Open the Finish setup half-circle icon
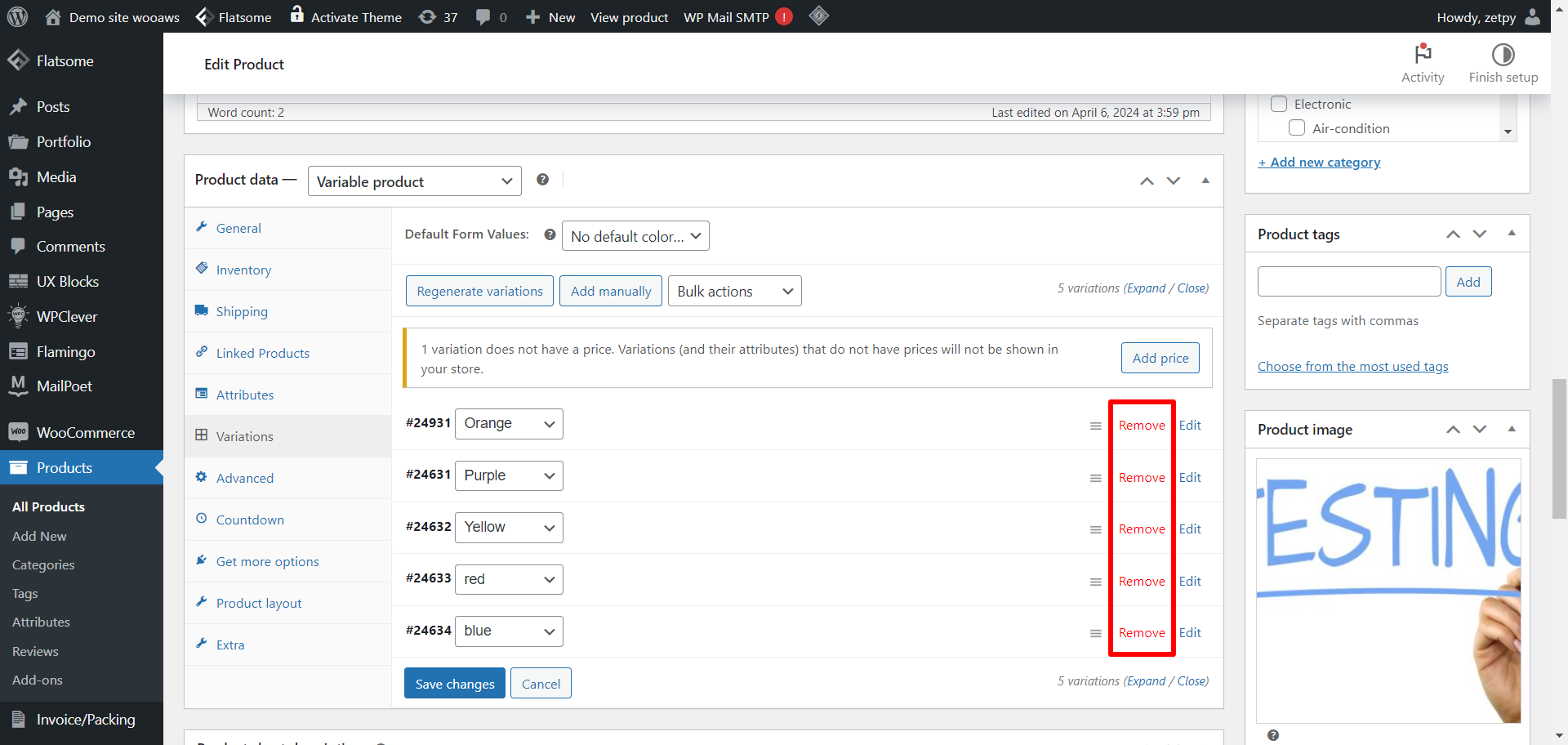Screen dimensions: 1568x745 [x=1503, y=54]
